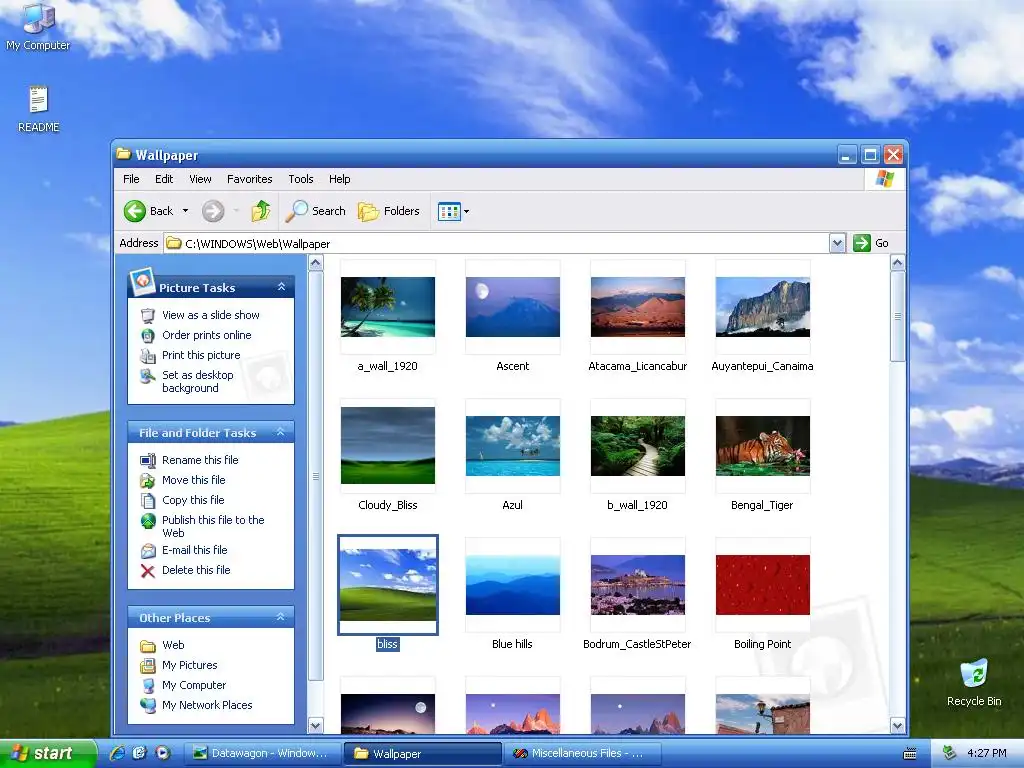
Task: Open My Network Places link
Action: (207, 705)
